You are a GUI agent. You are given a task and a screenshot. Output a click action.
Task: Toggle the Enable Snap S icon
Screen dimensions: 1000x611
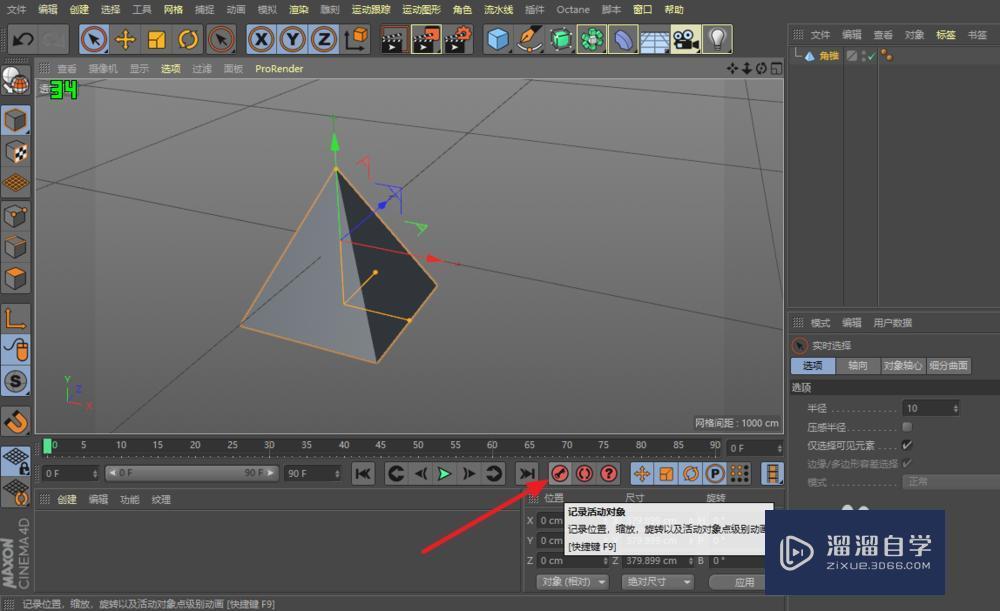(x=16, y=381)
